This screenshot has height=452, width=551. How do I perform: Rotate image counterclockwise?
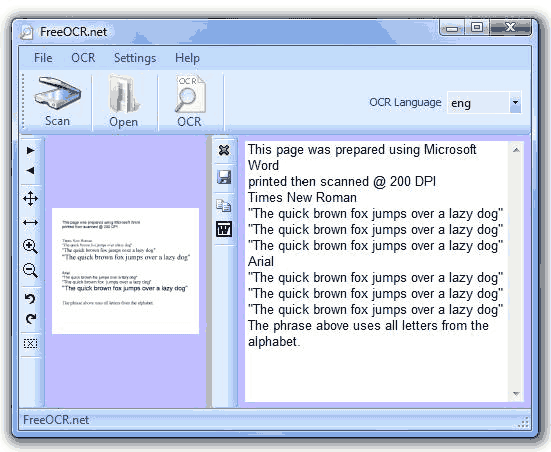pos(31,299)
